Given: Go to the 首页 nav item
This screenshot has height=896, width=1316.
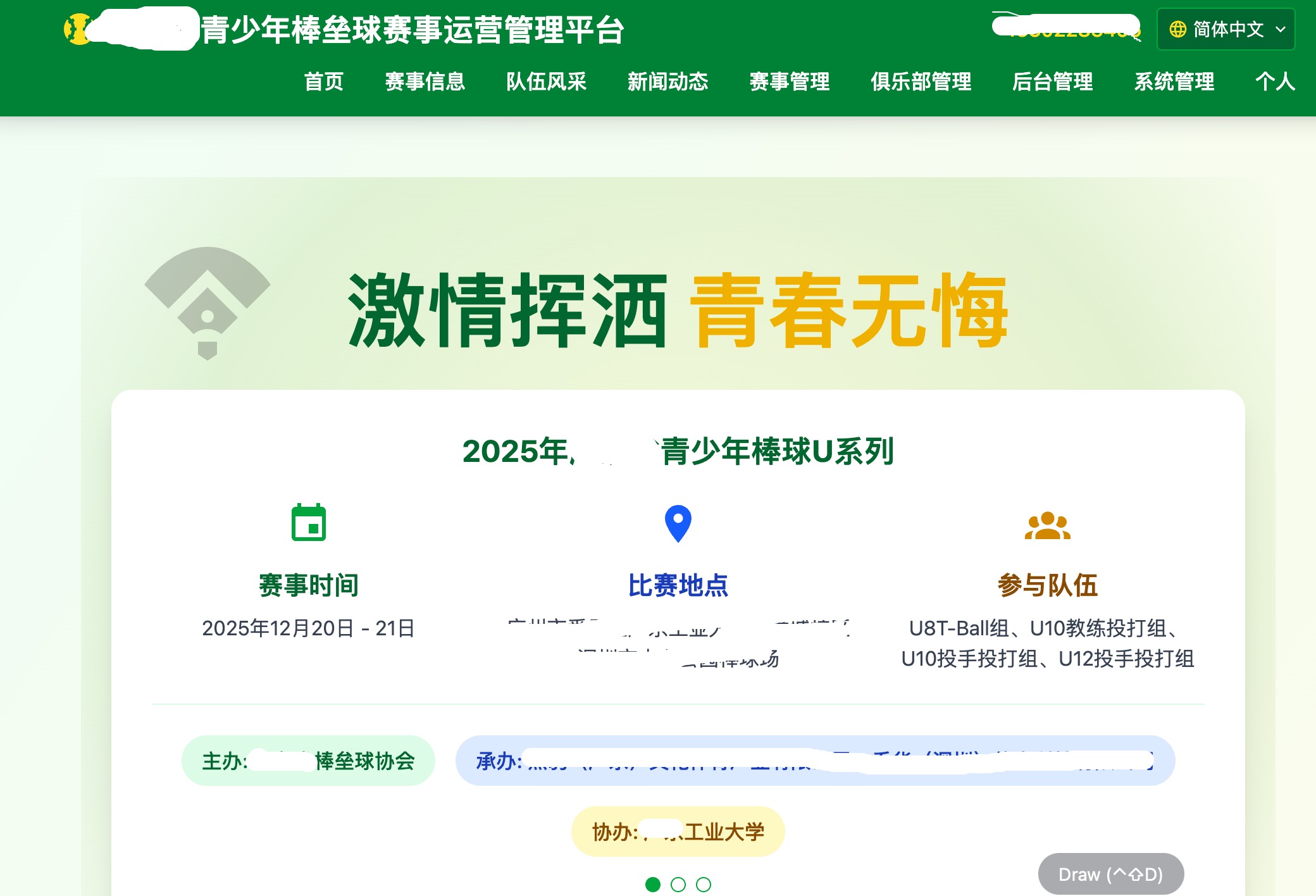Looking at the screenshot, I should (x=323, y=82).
